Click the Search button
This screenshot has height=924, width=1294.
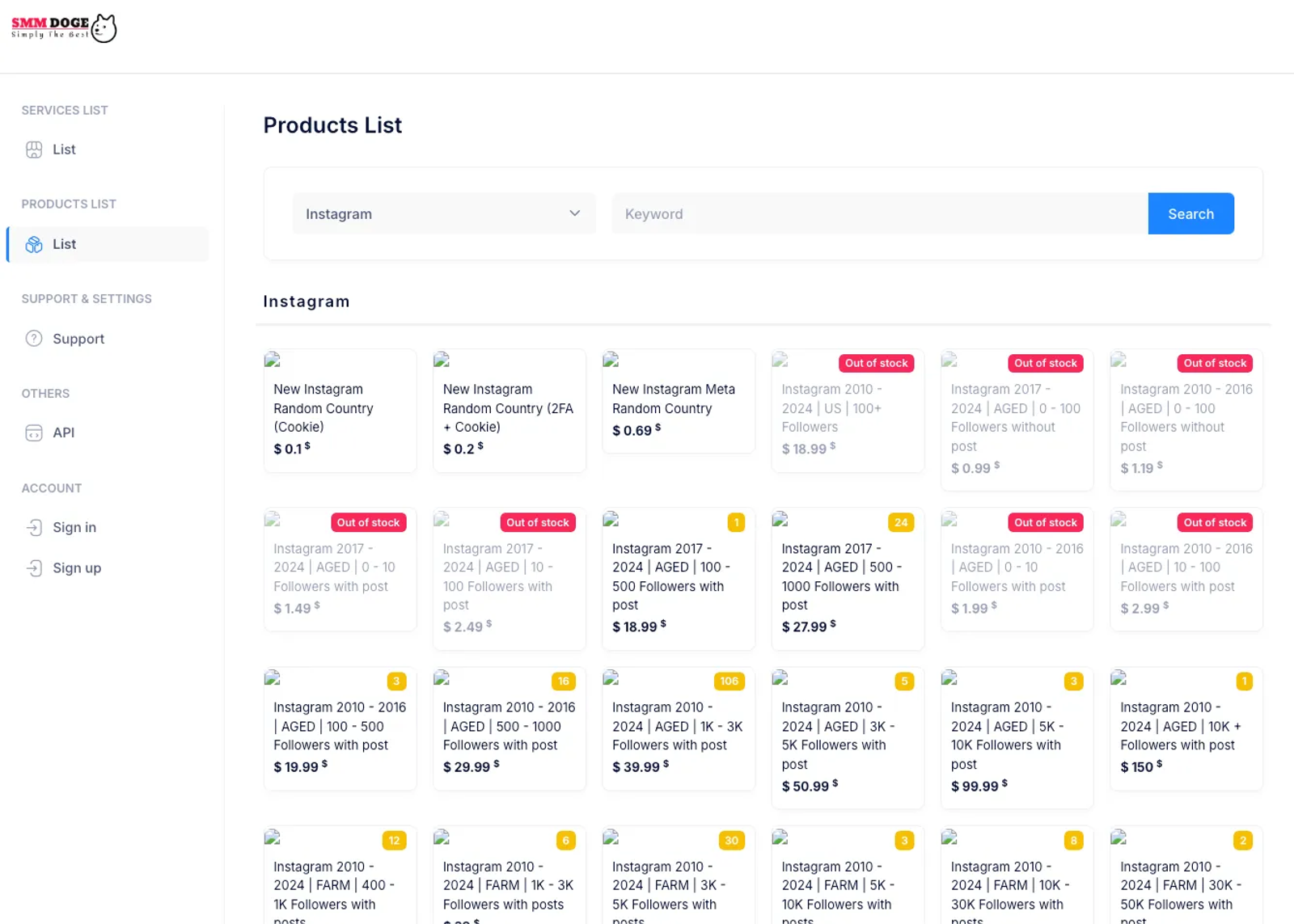1190,213
